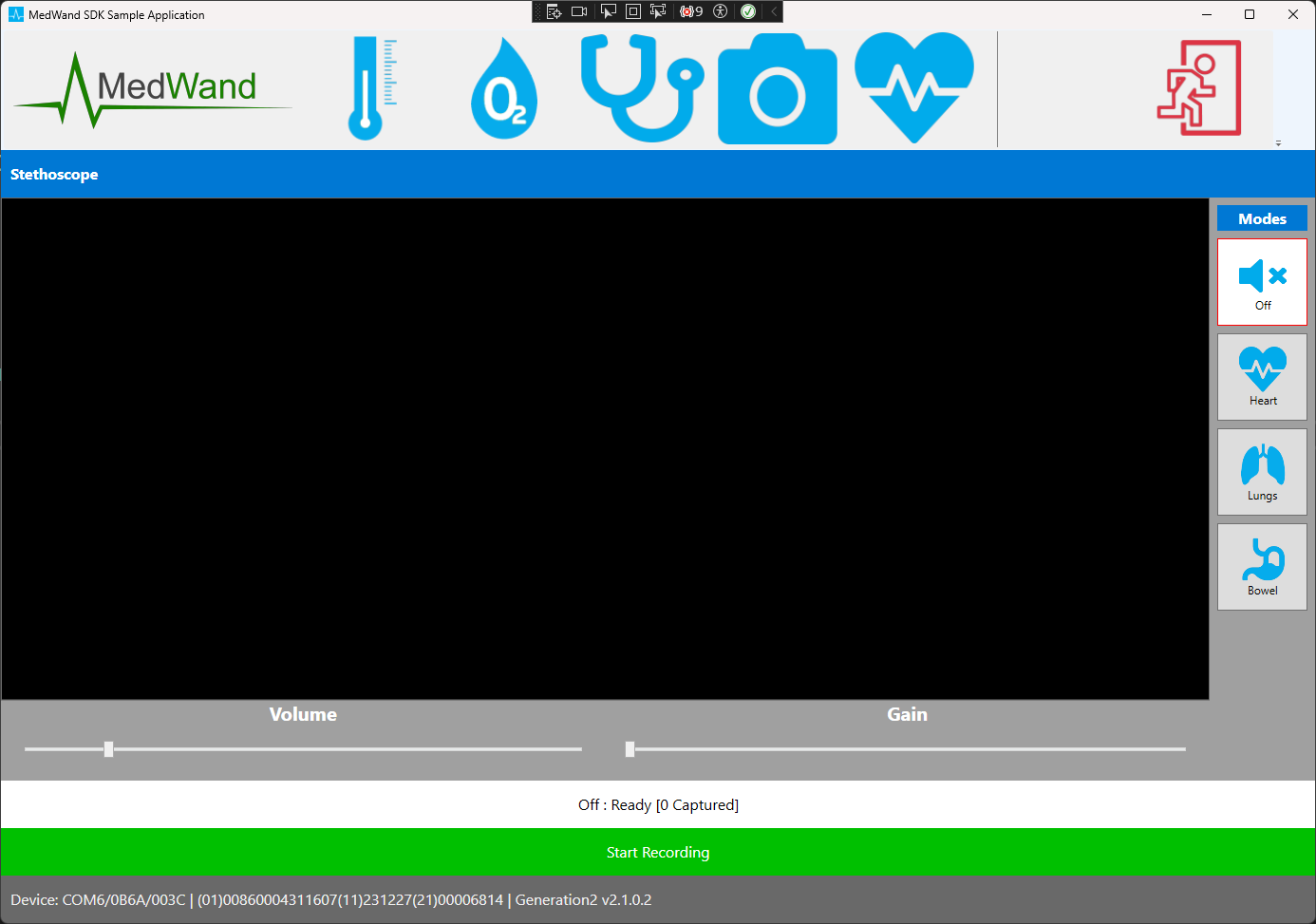
Task: Click the Start Recording button
Action: pos(658,852)
